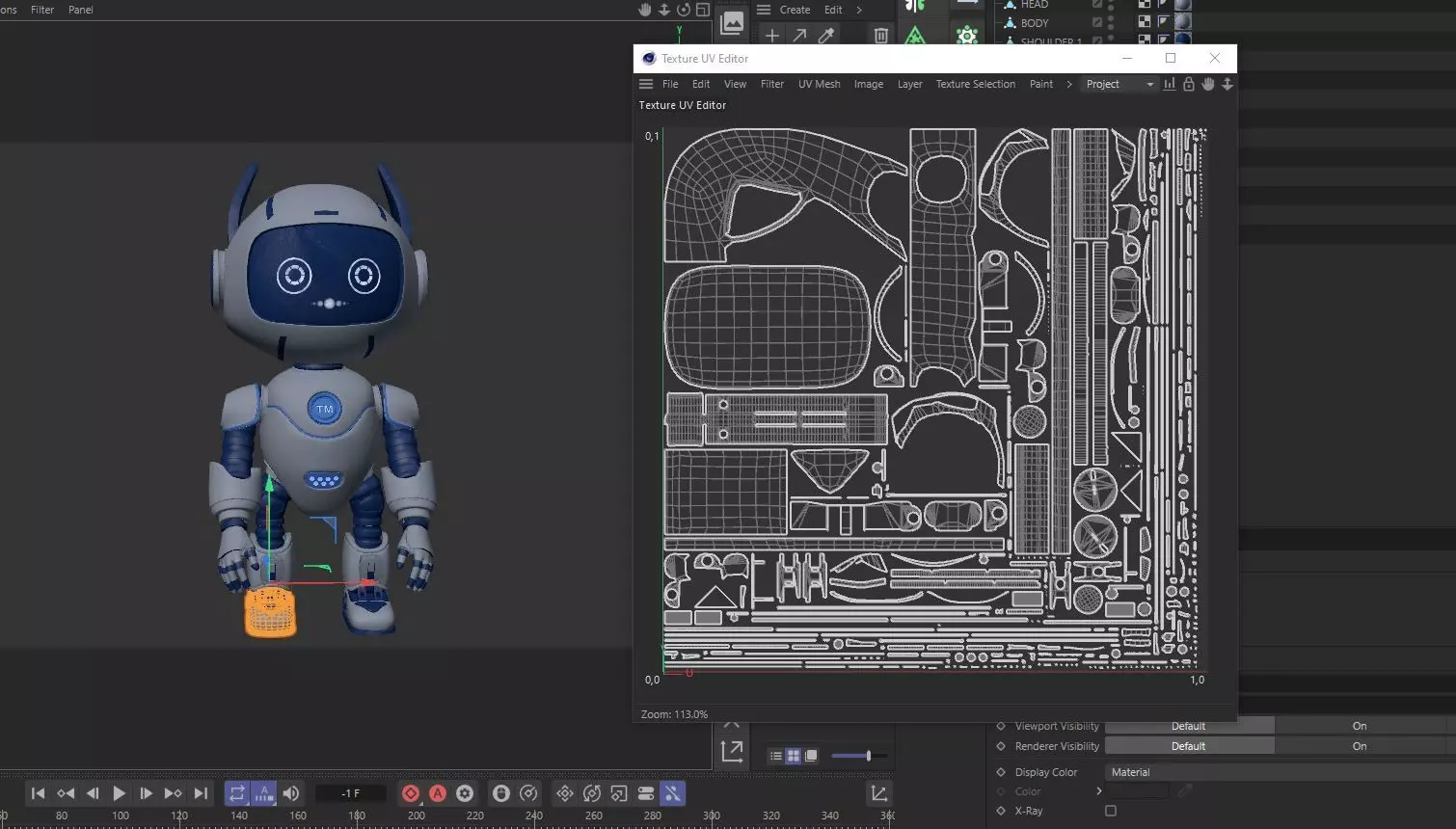Click the export arrow icon below UV Editor

[732, 751]
